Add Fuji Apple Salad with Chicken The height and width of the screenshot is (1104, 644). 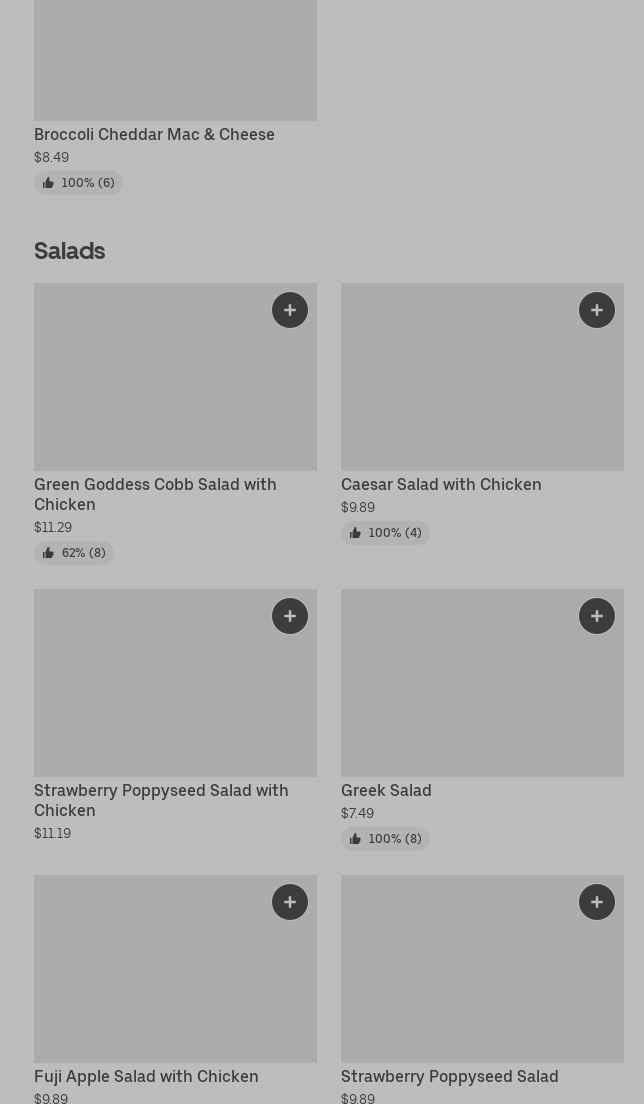290,902
